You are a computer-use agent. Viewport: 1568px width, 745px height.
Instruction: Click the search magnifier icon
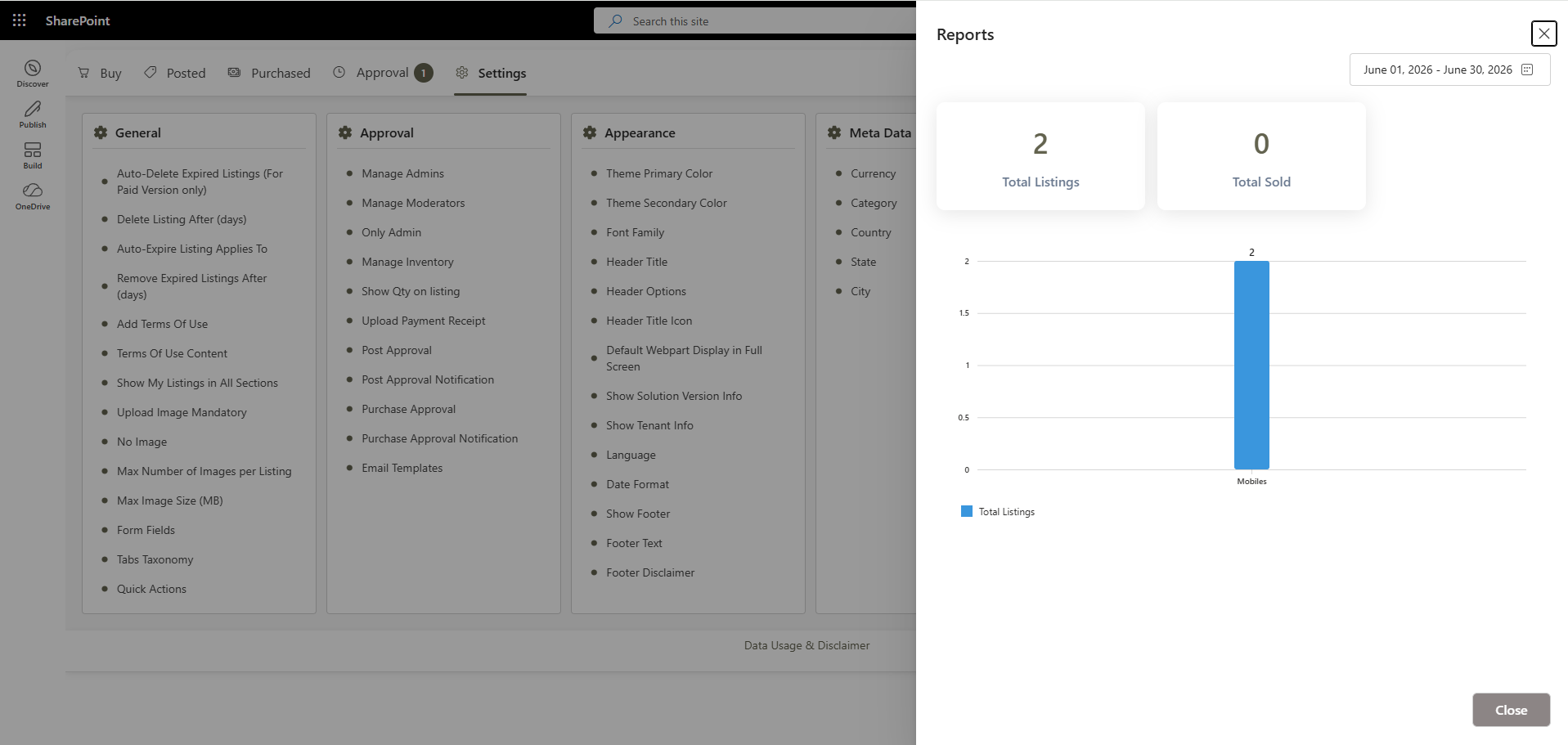615,21
